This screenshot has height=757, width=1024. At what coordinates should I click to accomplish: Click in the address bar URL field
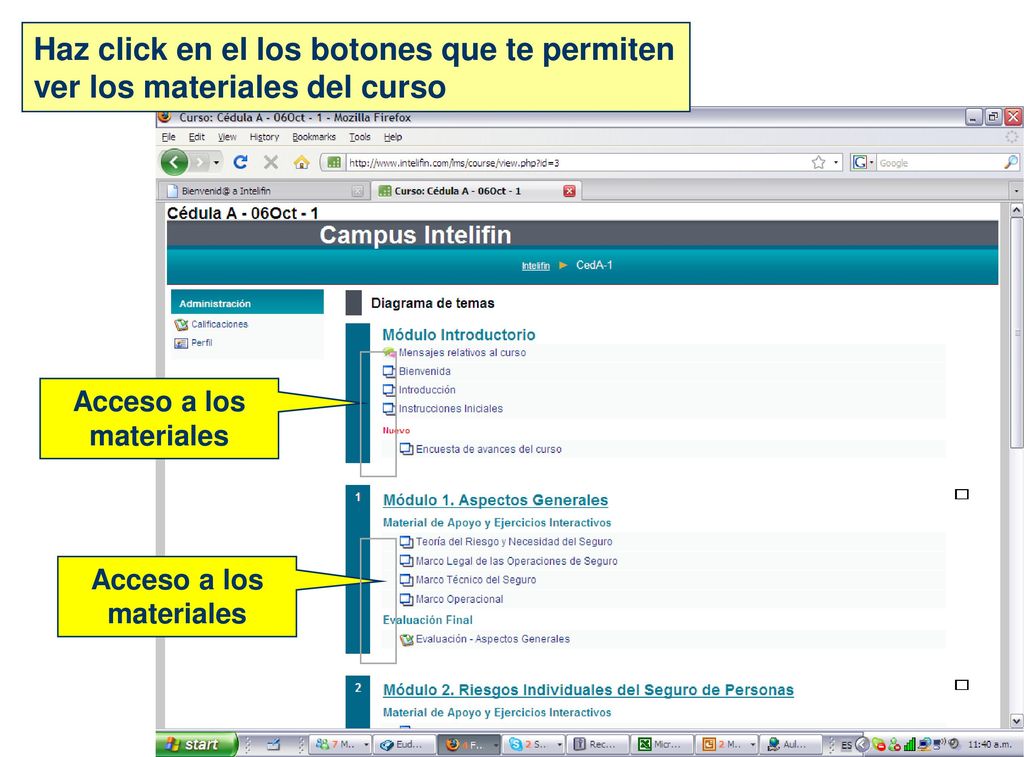tap(576, 163)
